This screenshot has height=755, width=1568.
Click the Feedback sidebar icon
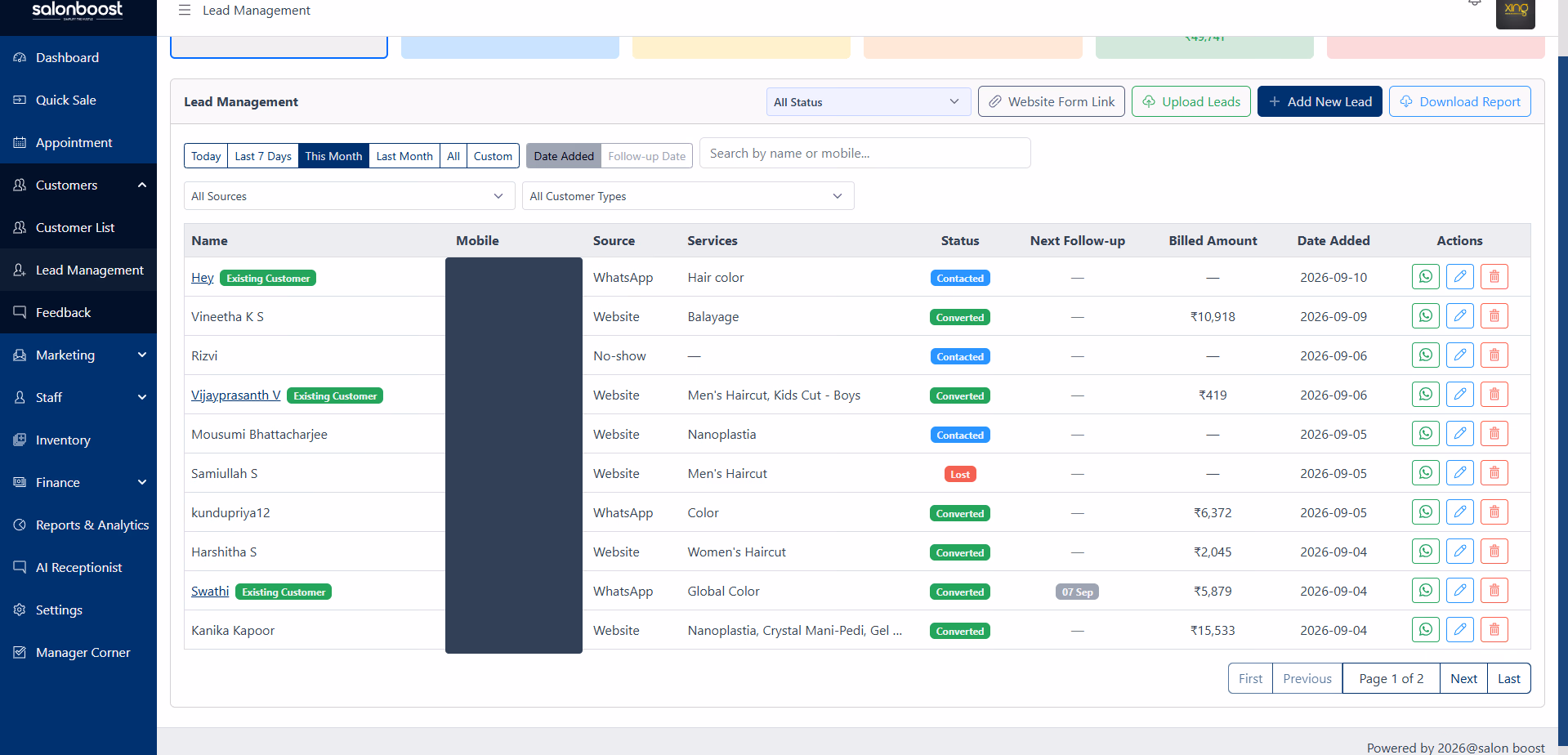(20, 312)
